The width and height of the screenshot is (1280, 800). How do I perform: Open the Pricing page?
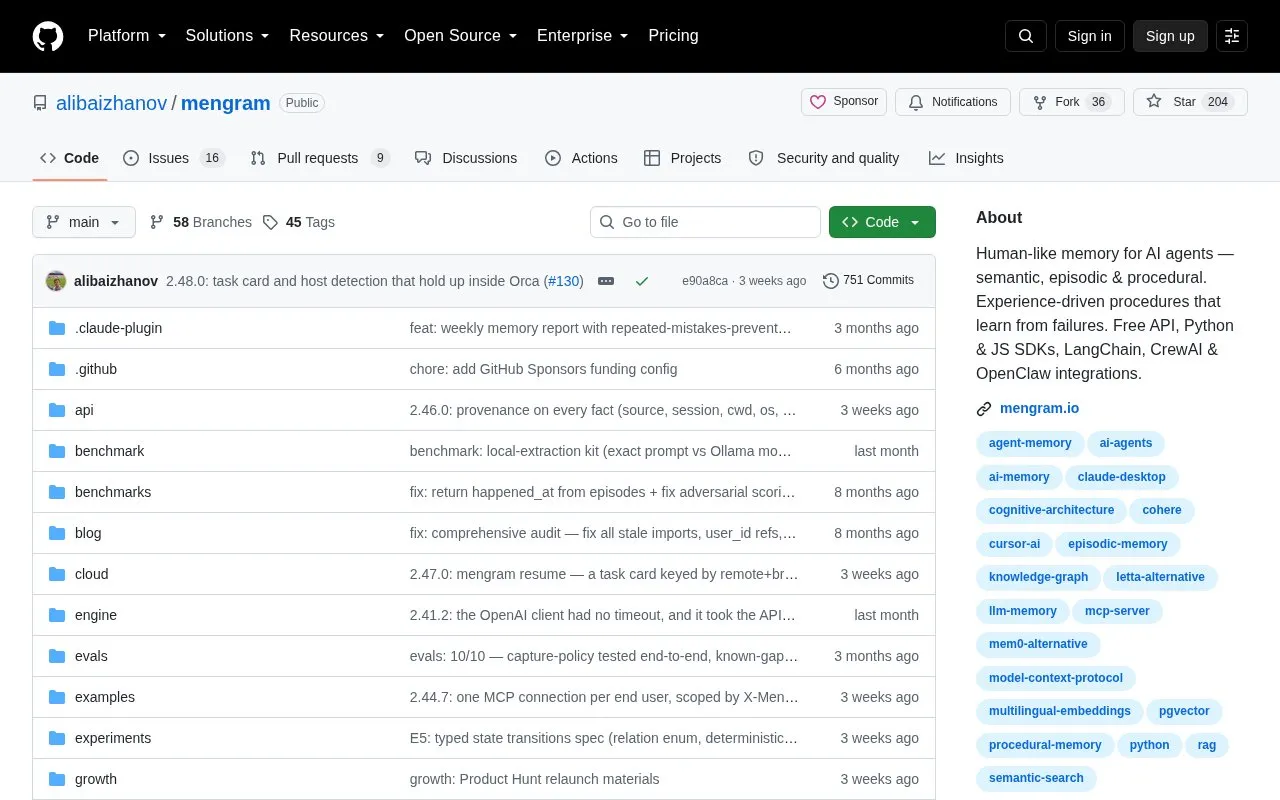coord(673,36)
